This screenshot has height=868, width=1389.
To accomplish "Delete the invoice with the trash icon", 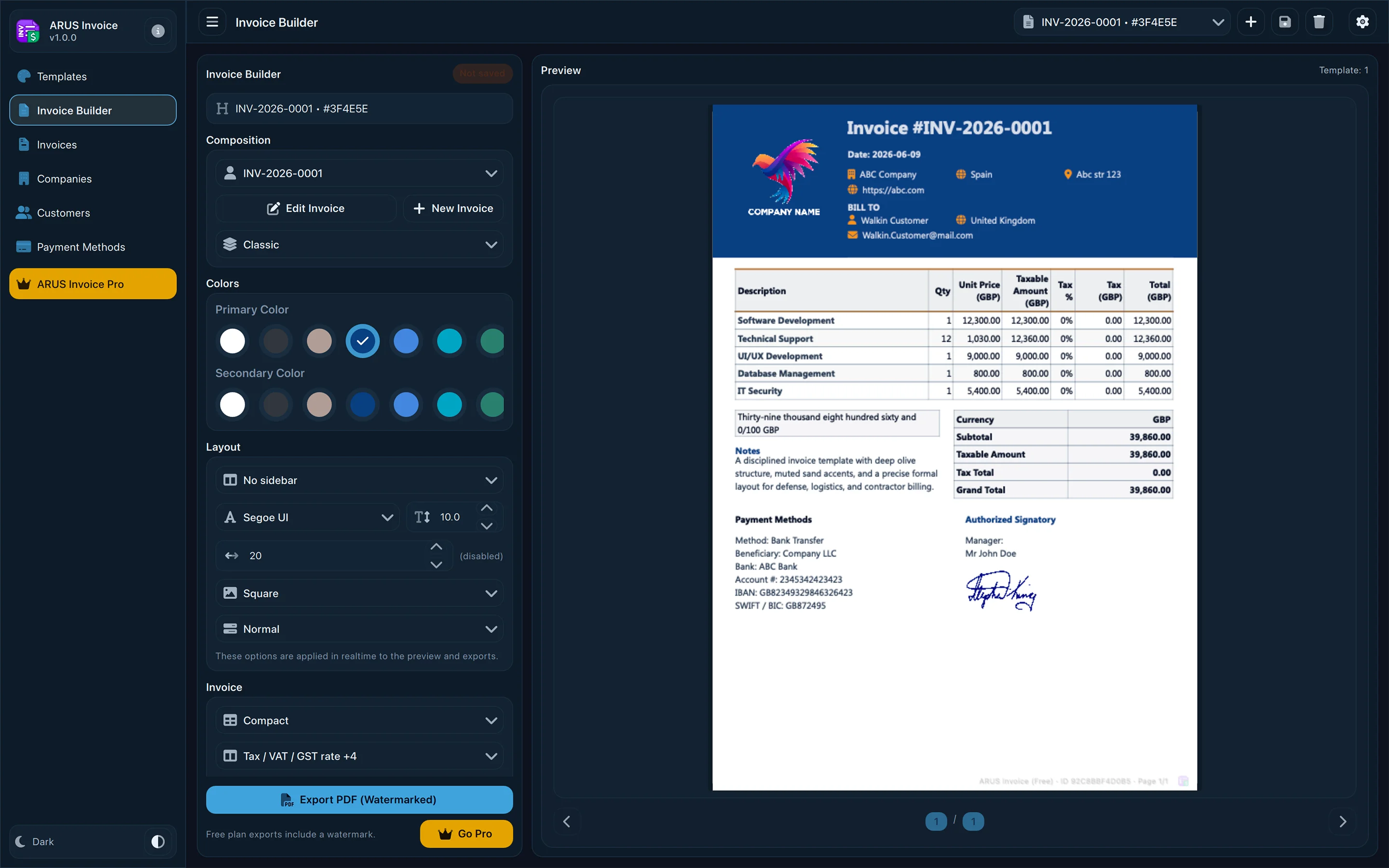I will pos(1319,22).
